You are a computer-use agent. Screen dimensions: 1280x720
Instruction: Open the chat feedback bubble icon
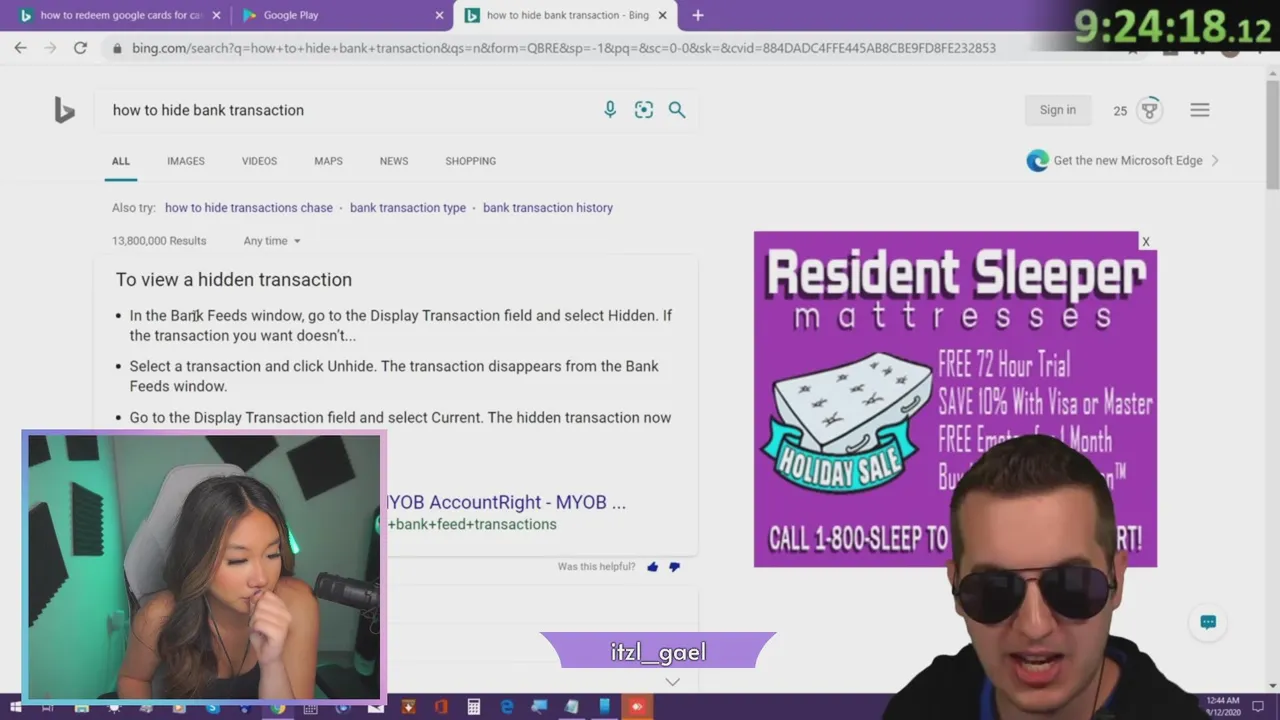(1208, 622)
